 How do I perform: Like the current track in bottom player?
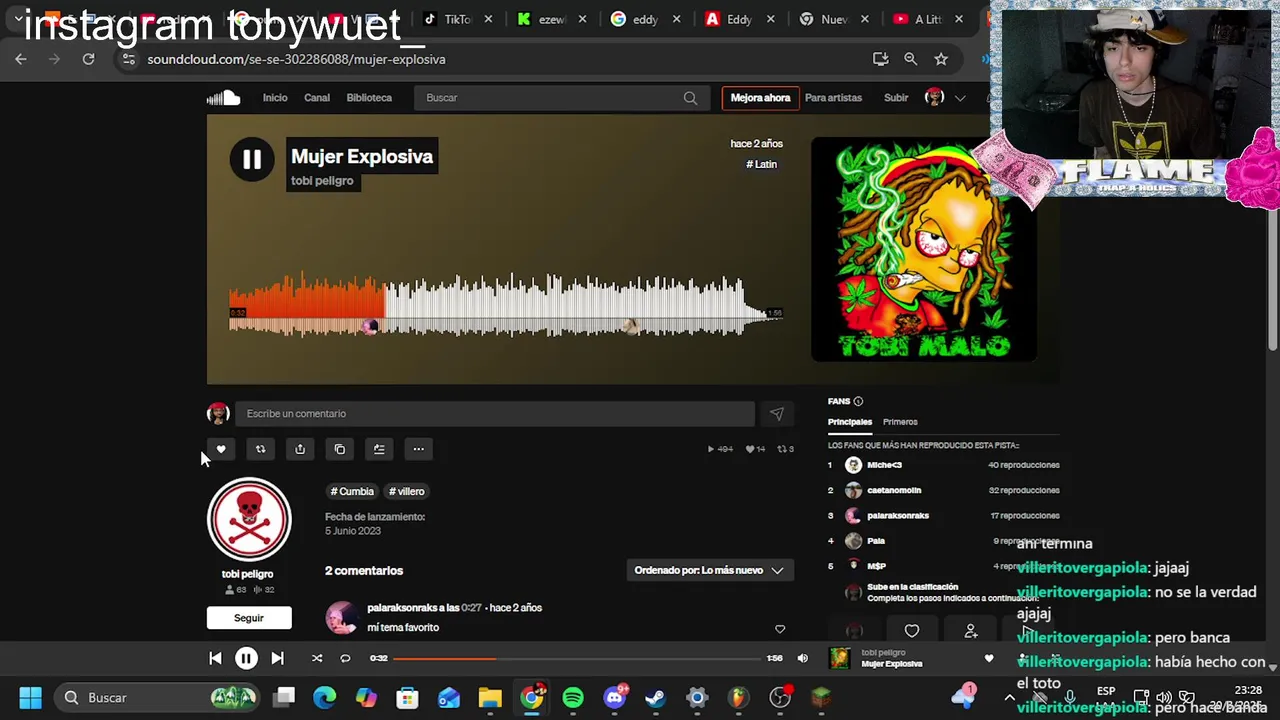(989, 658)
